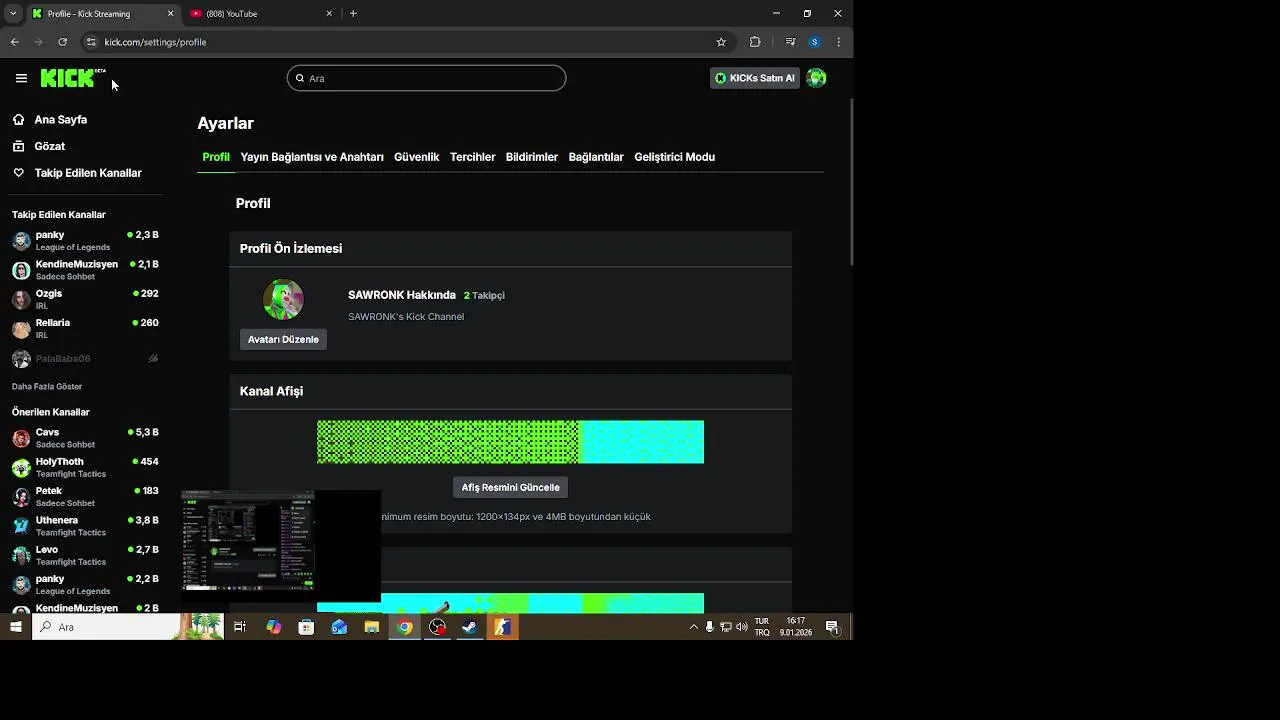The image size is (1280, 720).
Task: Open recommended channel Cavs
Action: click(85, 438)
